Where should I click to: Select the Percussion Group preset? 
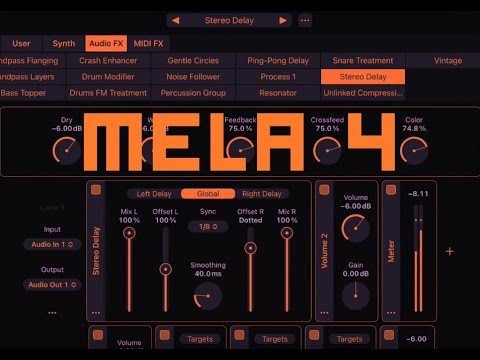193,93
